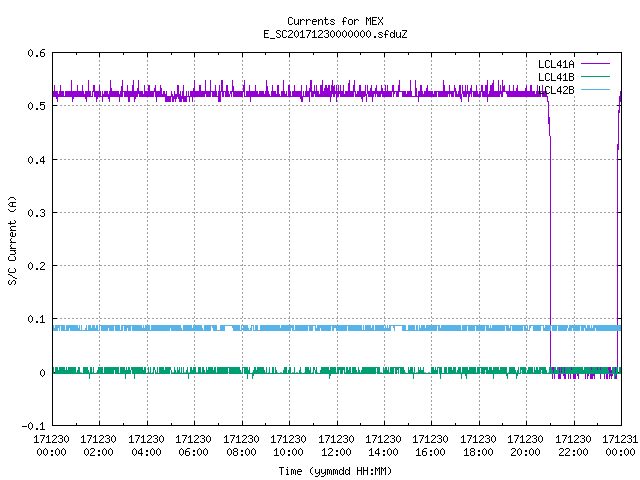Screen dimensions: 640x480
Task: Click the x-axis tick 171230 12:00
Action: [x=336, y=446]
